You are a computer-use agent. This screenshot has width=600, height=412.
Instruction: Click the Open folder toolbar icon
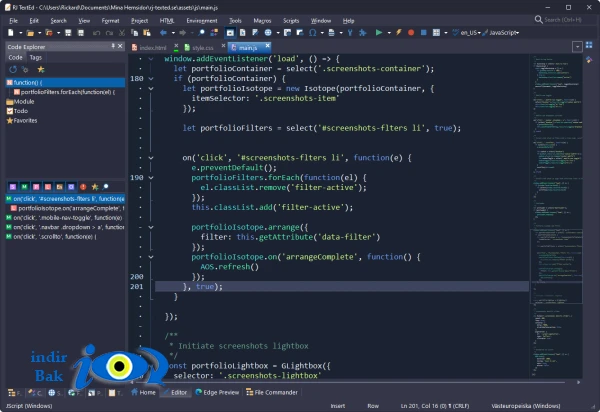click(x=30, y=33)
